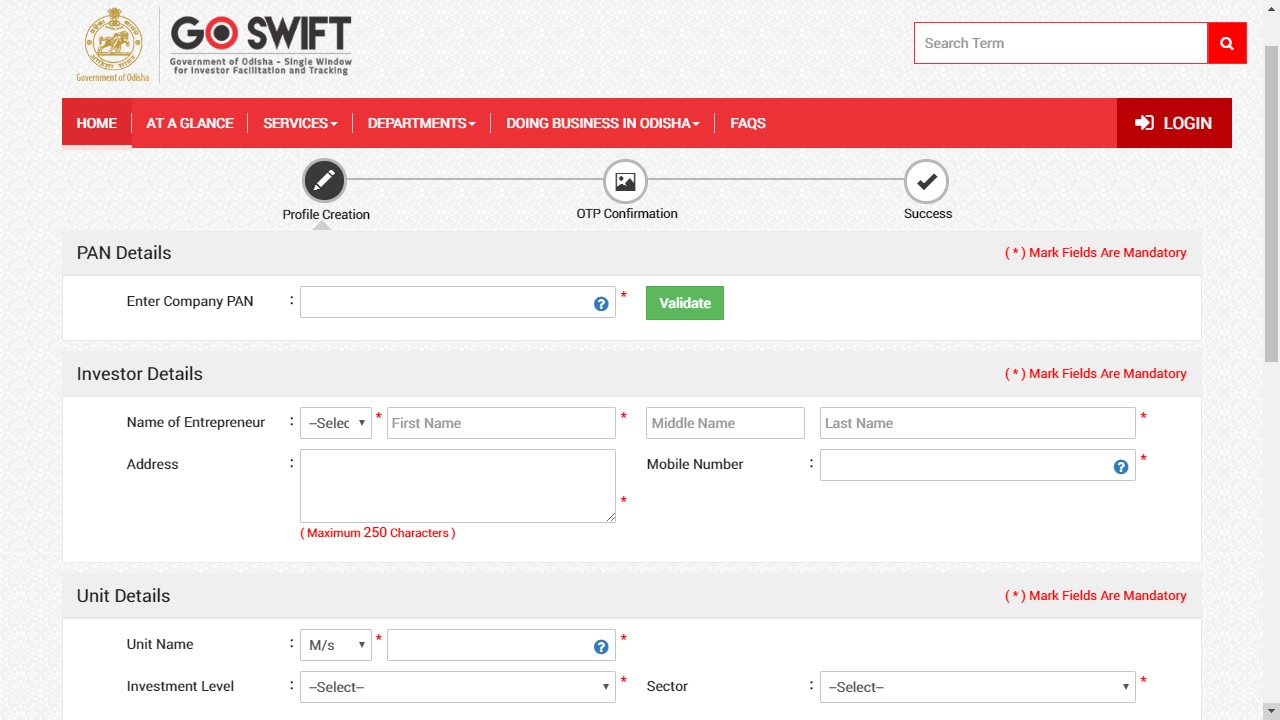
Task: Go to the FAQs page
Action: tap(748, 123)
